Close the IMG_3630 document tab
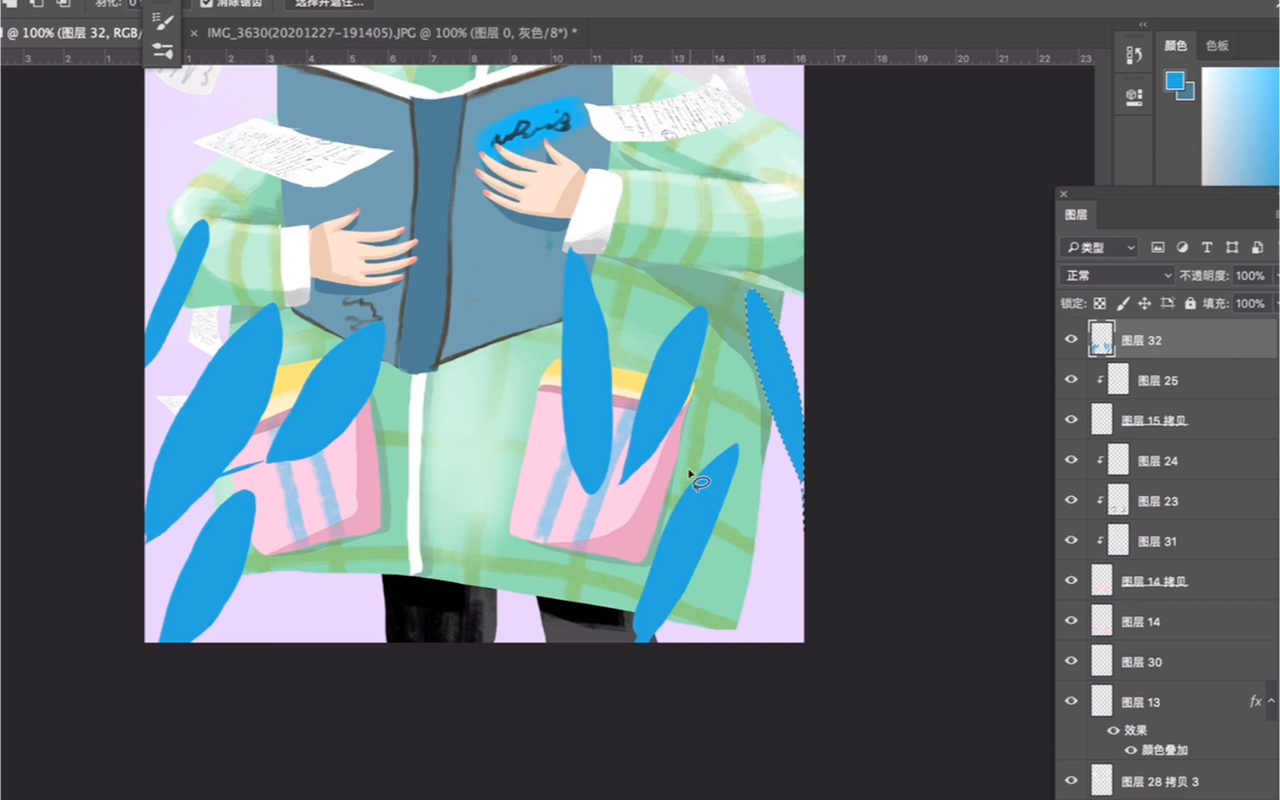Viewport: 1280px width, 800px height. [x=194, y=33]
